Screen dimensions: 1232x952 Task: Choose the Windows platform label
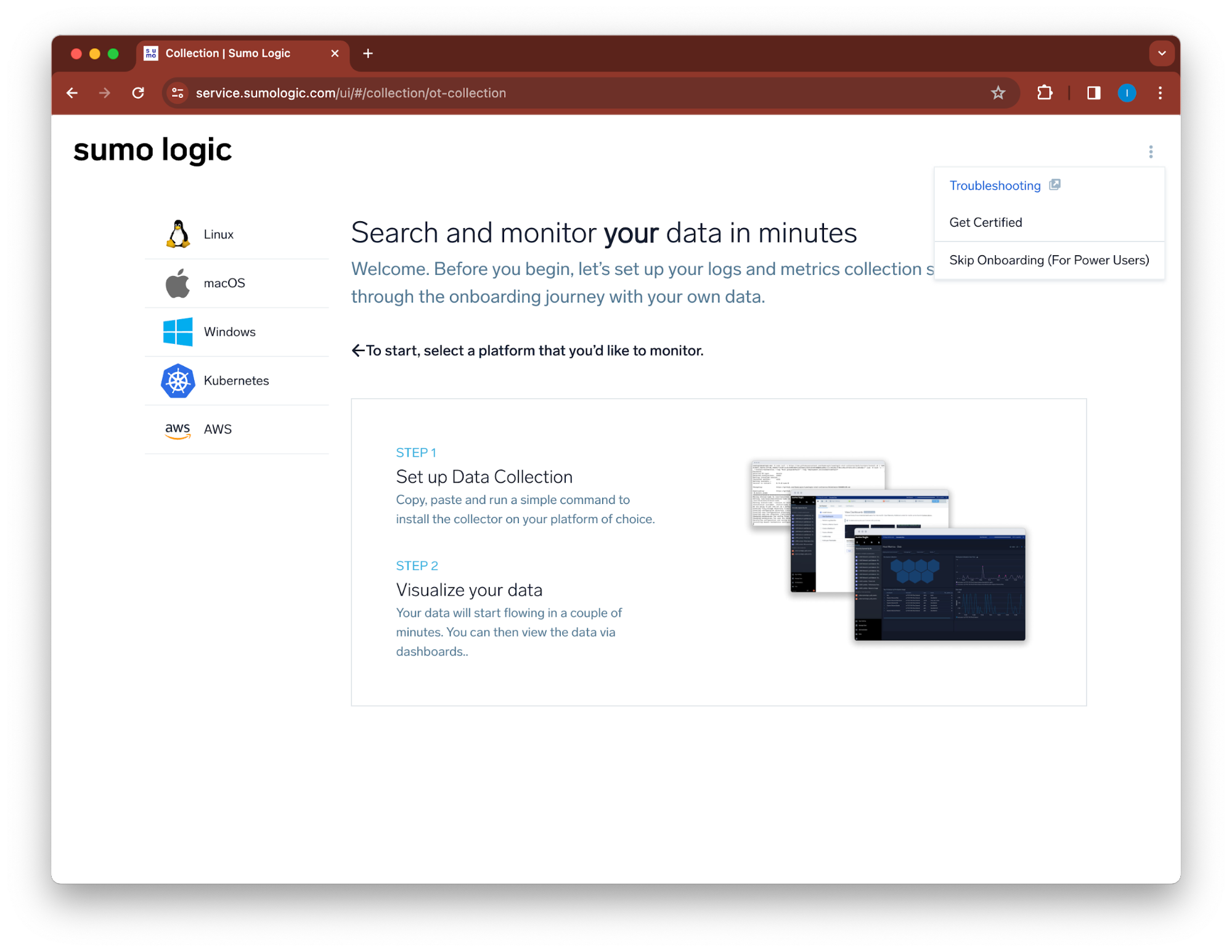(229, 332)
